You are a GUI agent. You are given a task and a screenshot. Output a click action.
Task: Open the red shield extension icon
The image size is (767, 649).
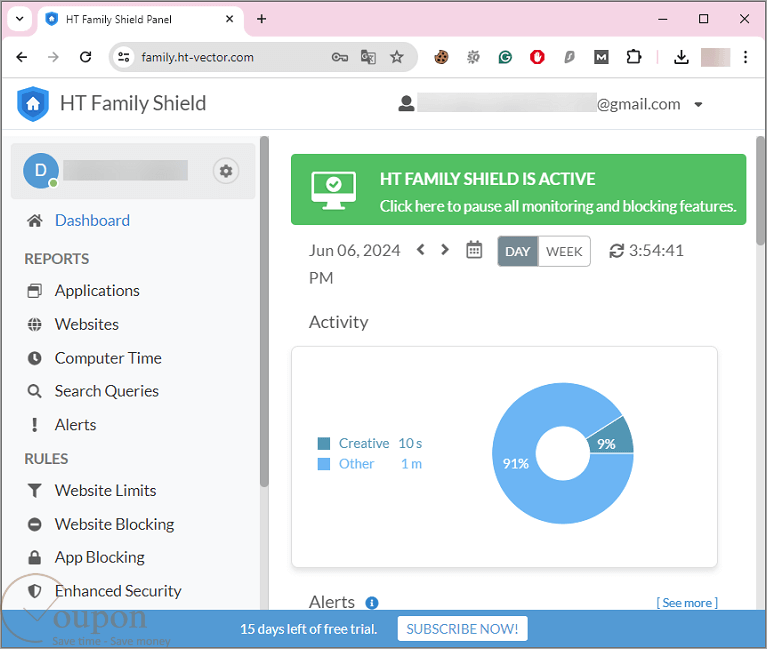point(537,57)
